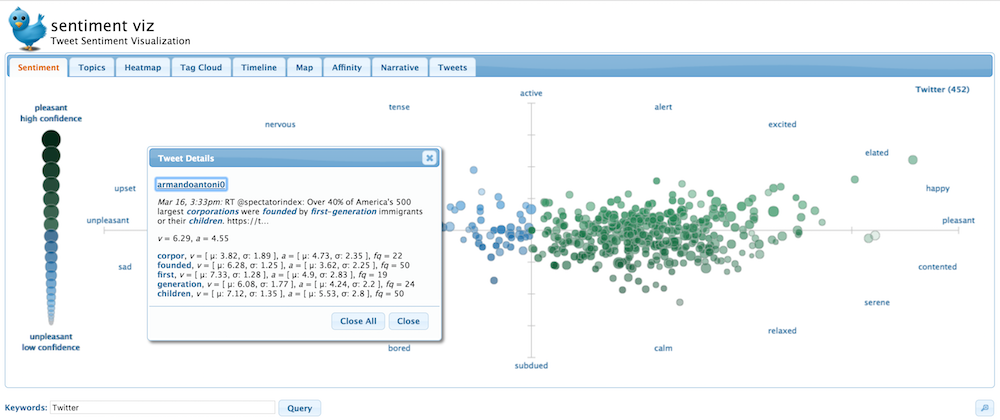This screenshot has height=420, width=1000.
Task: Click the largest dark green legend circle
Action: point(51,138)
